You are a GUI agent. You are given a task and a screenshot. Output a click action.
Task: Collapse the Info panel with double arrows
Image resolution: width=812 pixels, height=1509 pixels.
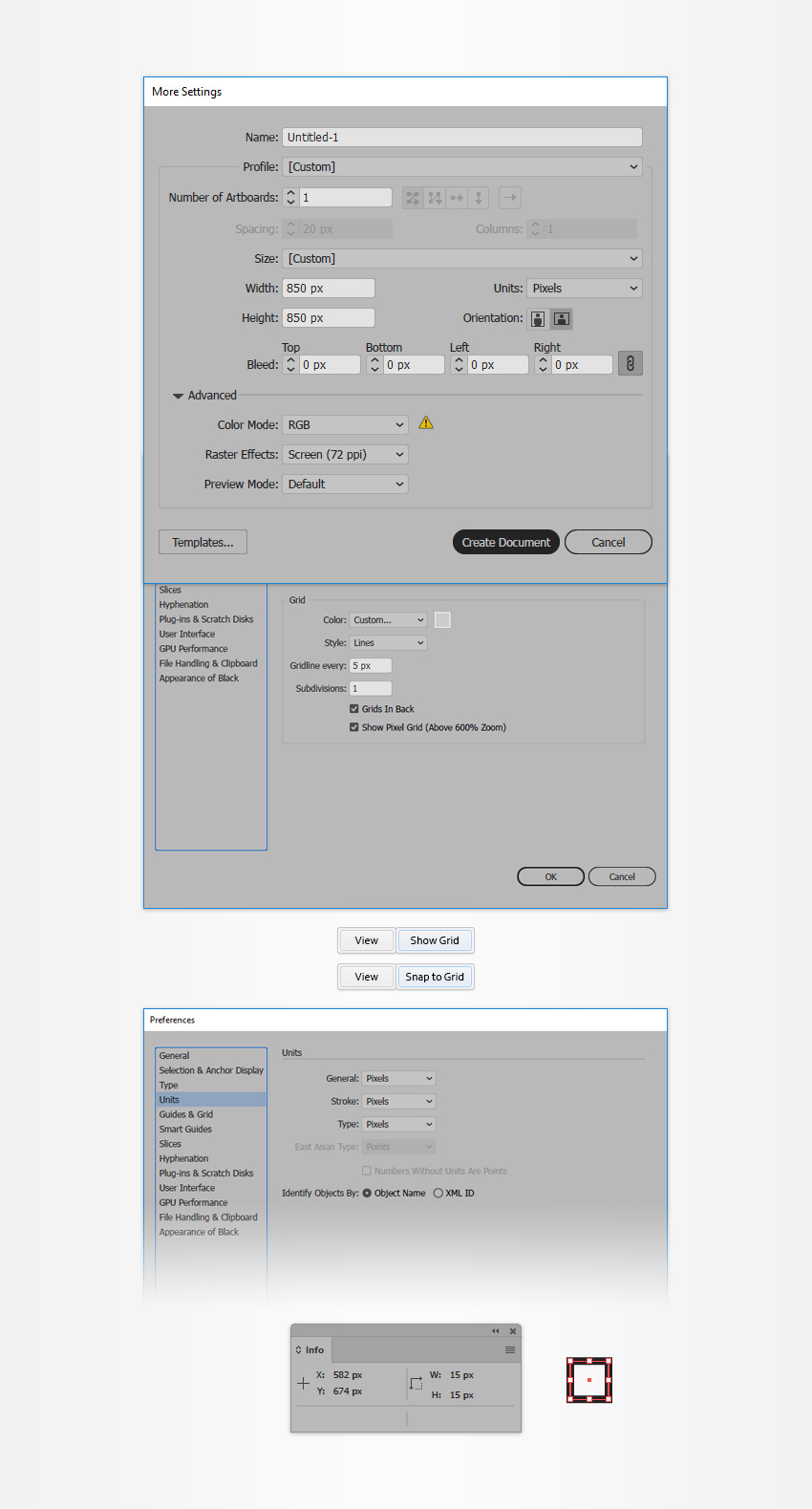coord(495,1331)
